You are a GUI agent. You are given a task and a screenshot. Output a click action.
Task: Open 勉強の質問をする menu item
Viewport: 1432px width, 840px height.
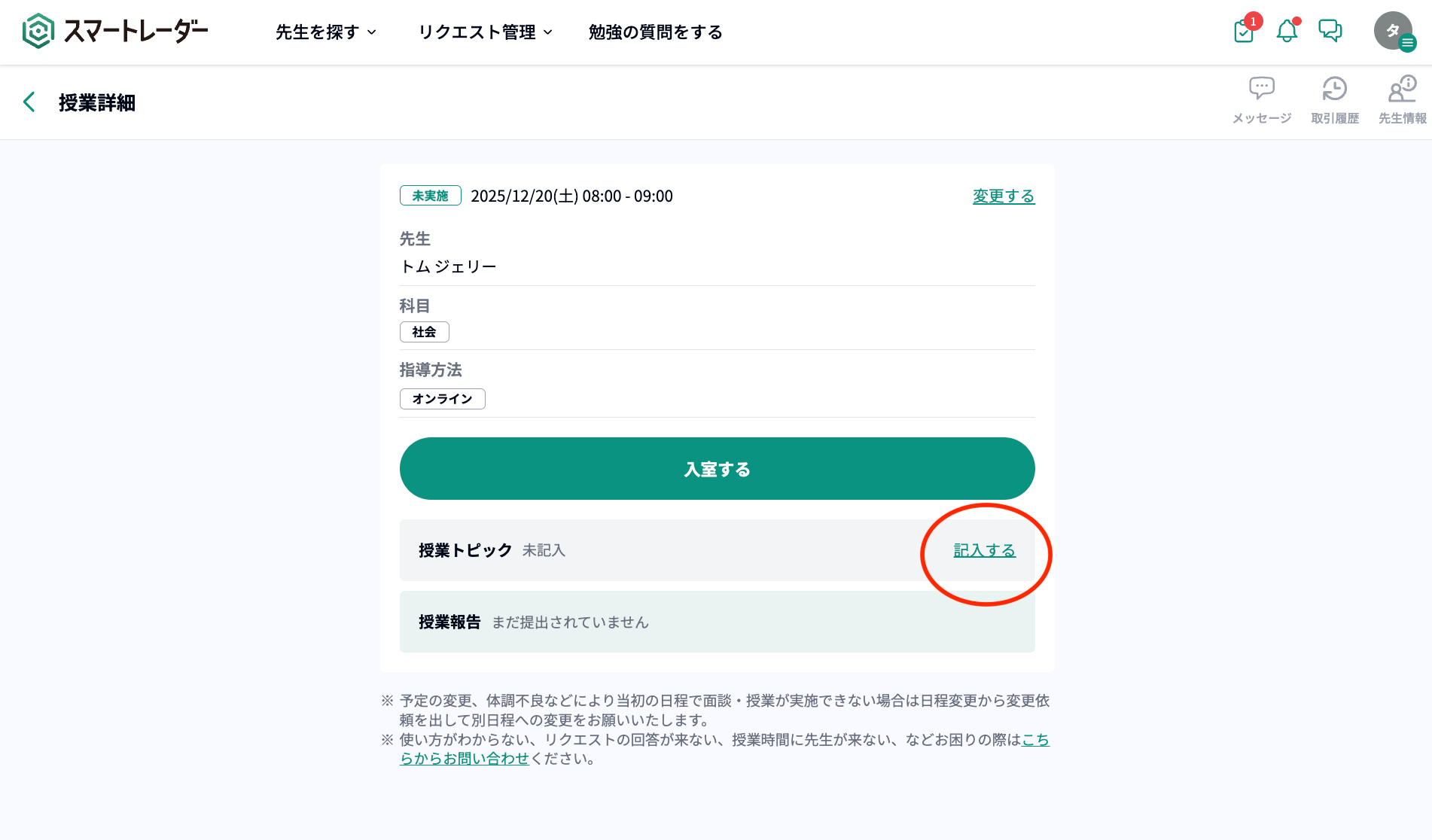[x=655, y=32]
